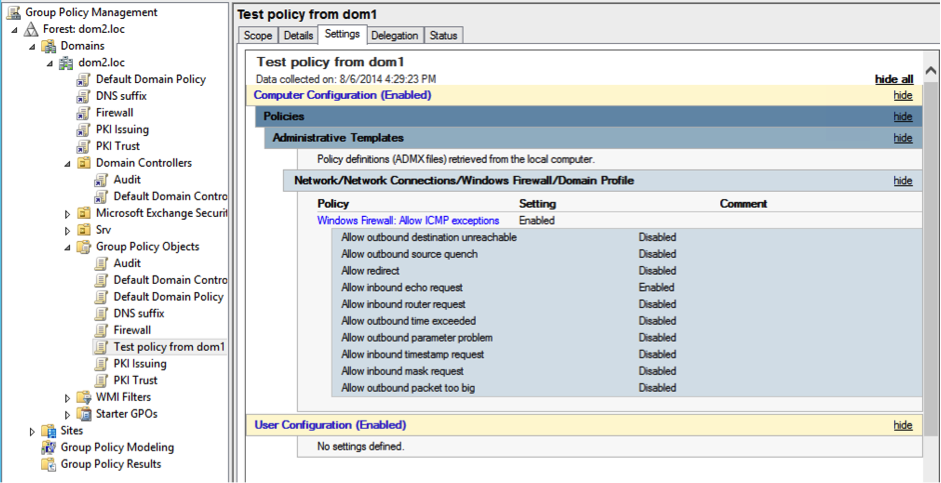The image size is (941, 483).
Task: Click the Domain Controllers OU folder icon
Action: click(84, 163)
